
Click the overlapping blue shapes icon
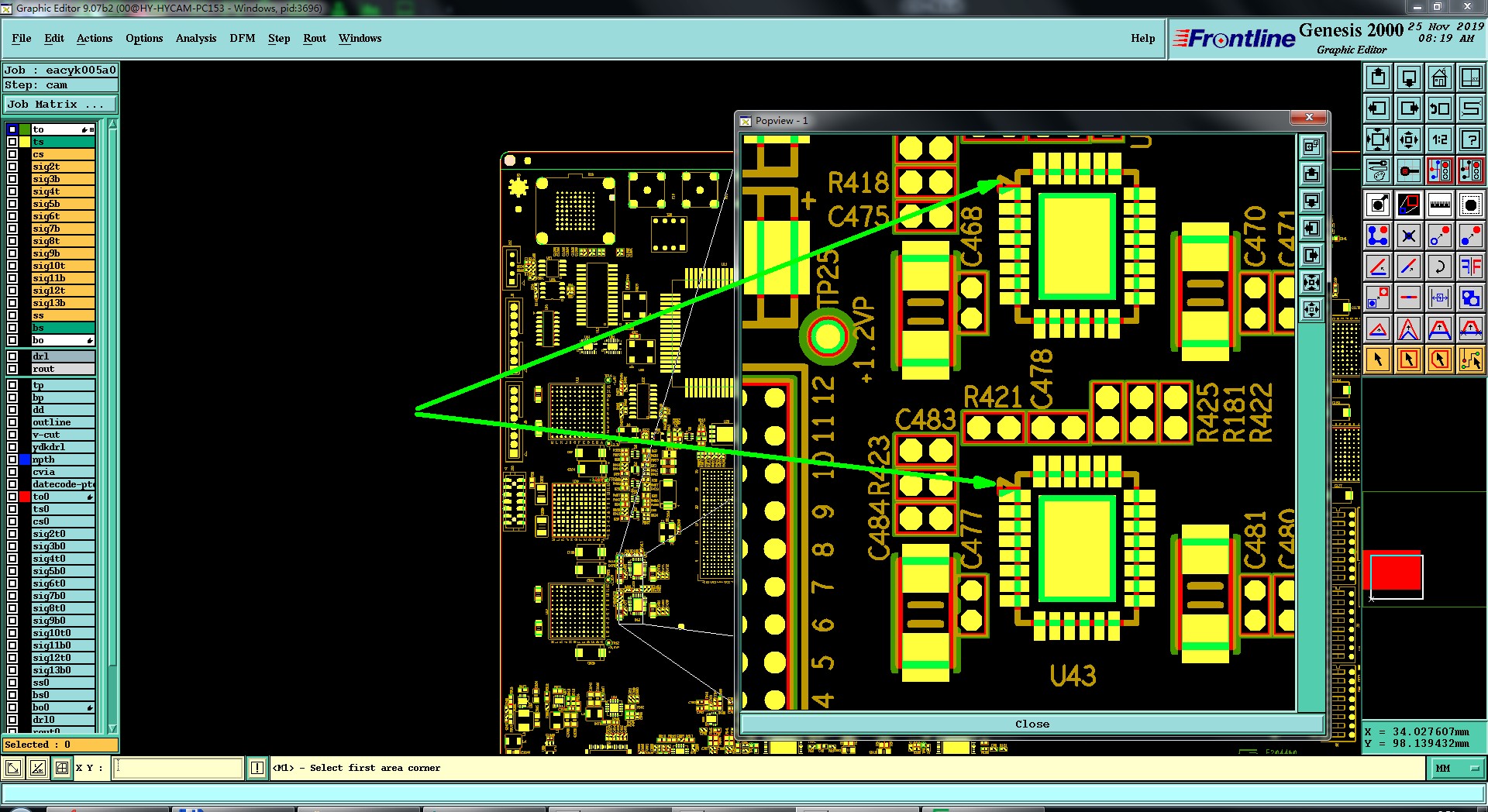(x=1471, y=298)
